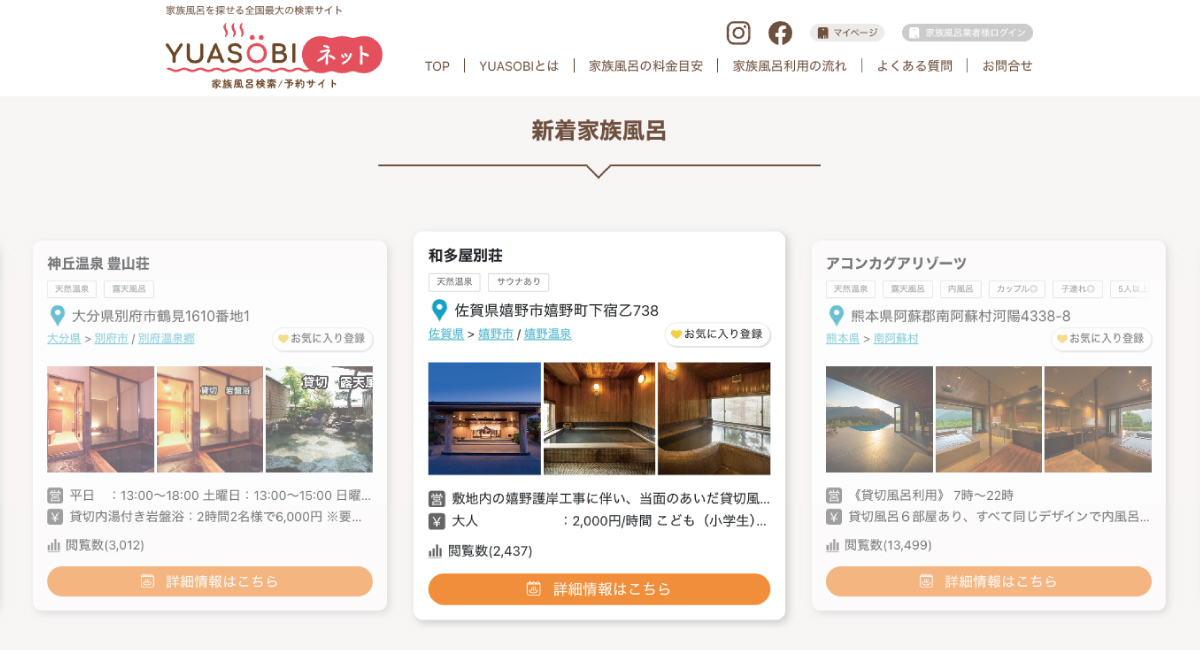Follow the 嬉野温泉 breadcrumb link
This screenshot has width=1200, height=650.
pos(548,334)
